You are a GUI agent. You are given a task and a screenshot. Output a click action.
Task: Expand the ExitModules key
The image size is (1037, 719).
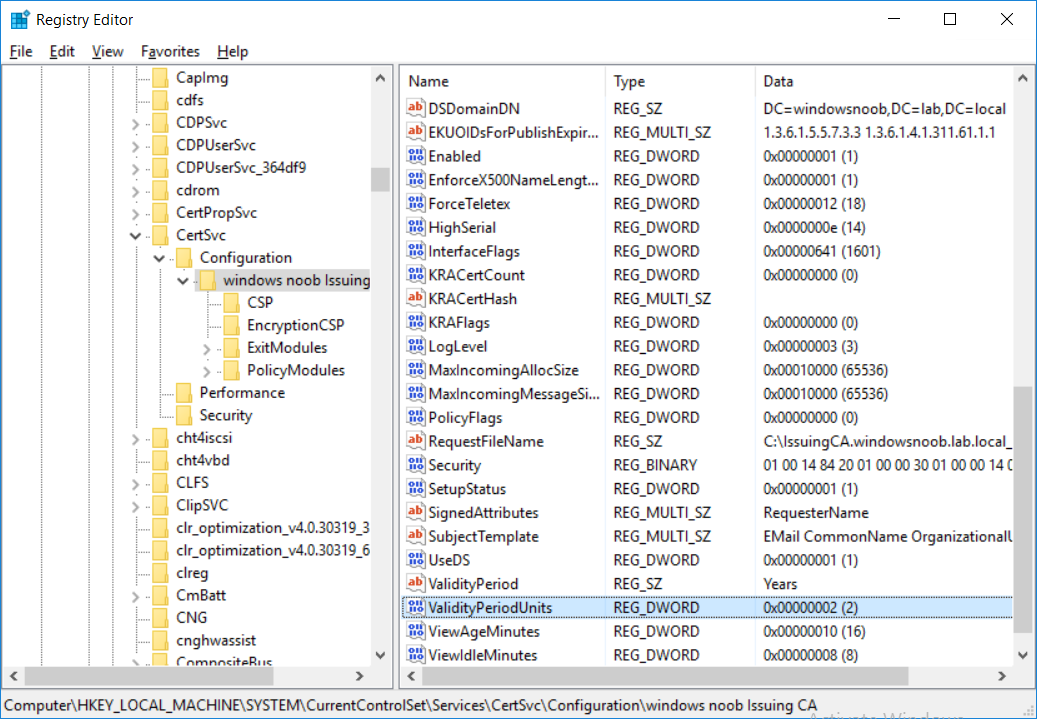click(x=207, y=348)
